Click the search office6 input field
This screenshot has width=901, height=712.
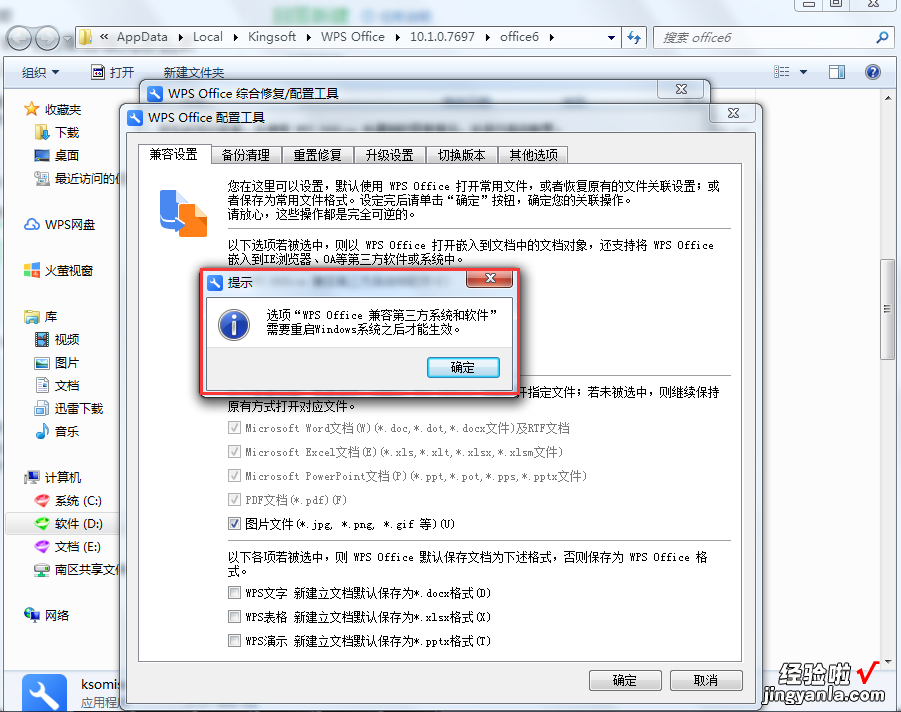point(765,38)
